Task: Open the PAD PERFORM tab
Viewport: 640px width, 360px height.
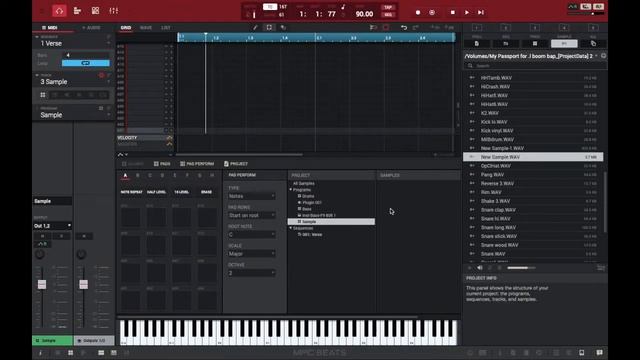Action: tap(197, 164)
